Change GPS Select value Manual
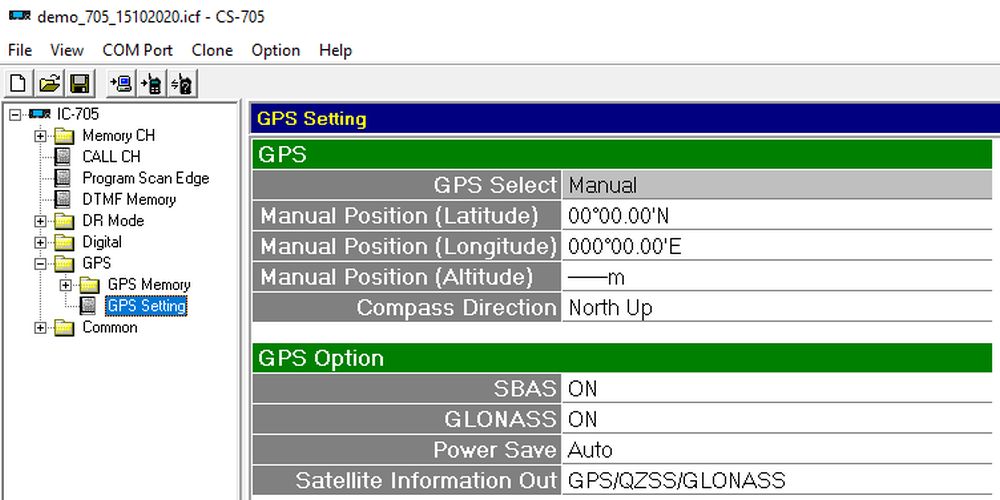 coord(777,185)
